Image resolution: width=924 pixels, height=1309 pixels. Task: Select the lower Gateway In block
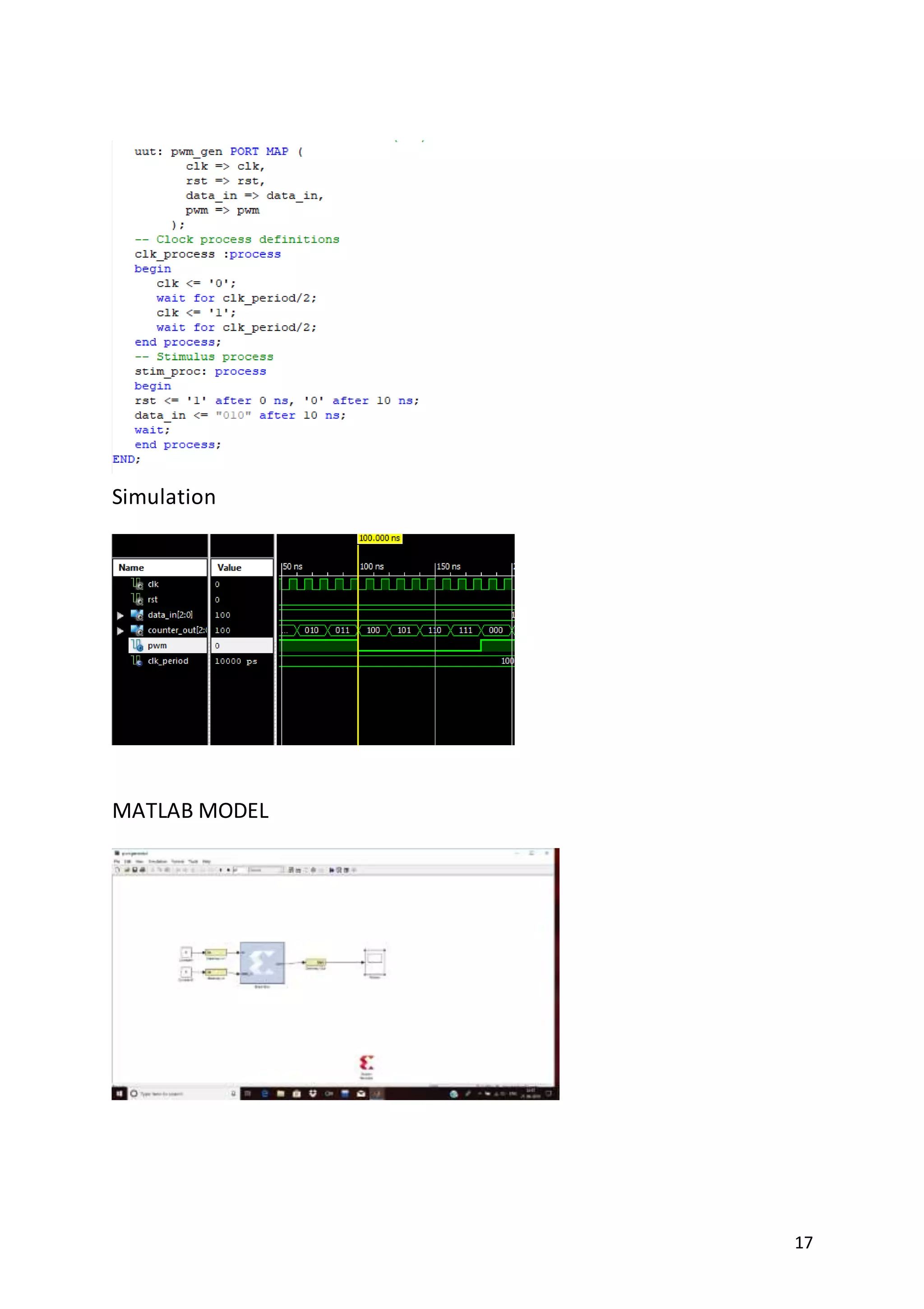point(216,972)
